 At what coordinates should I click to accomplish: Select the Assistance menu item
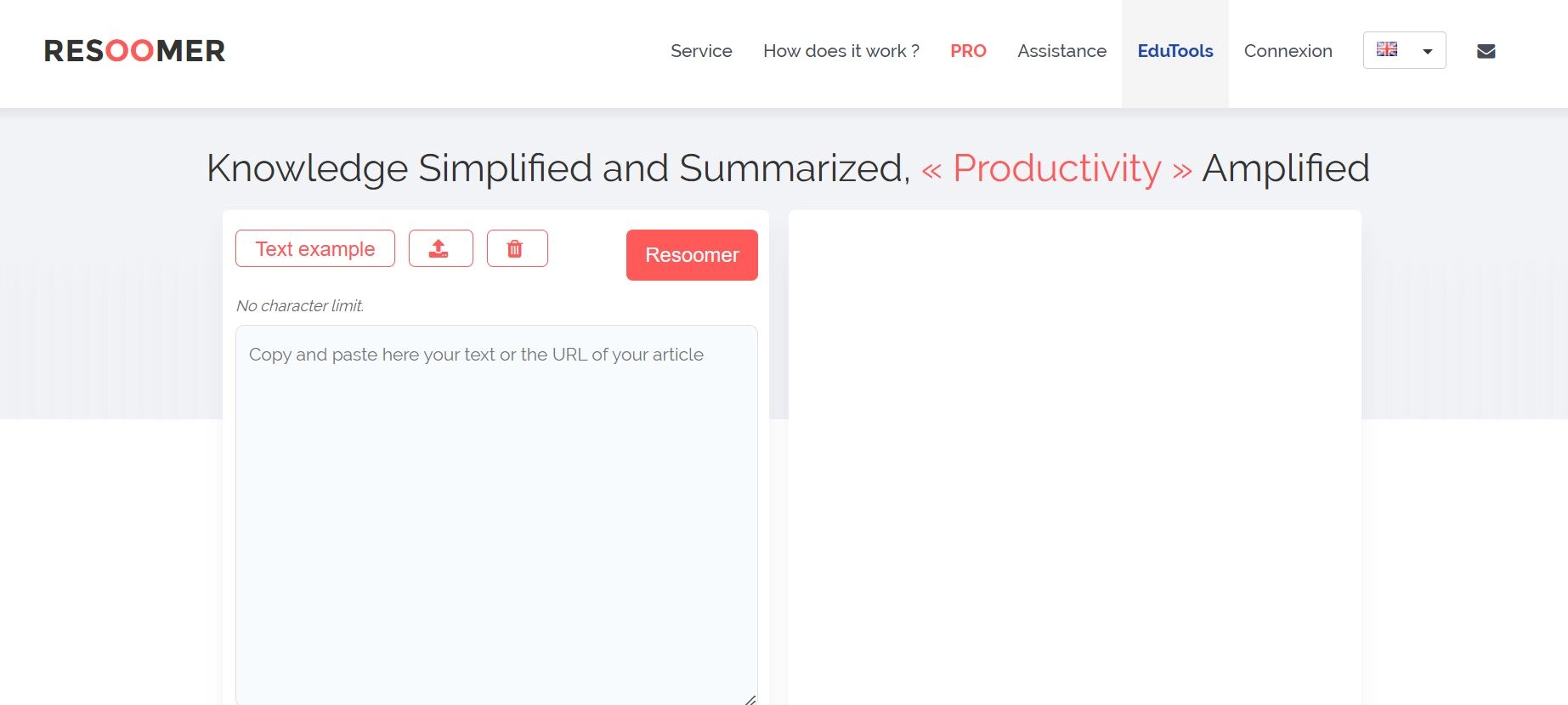1061,51
